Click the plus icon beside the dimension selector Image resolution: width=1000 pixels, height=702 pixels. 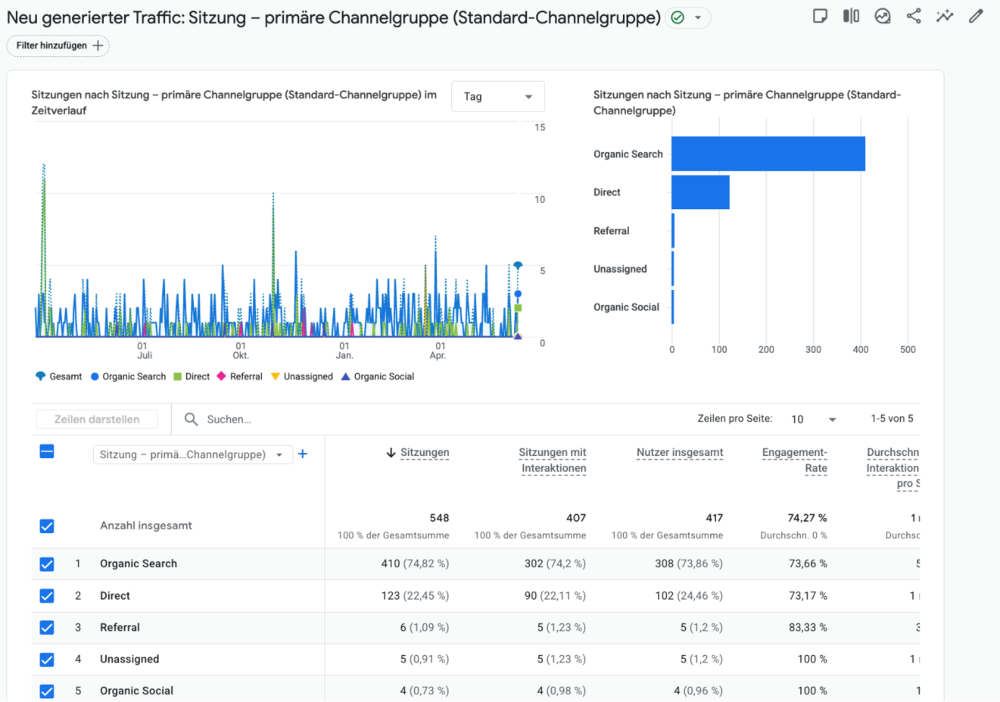[x=303, y=454]
